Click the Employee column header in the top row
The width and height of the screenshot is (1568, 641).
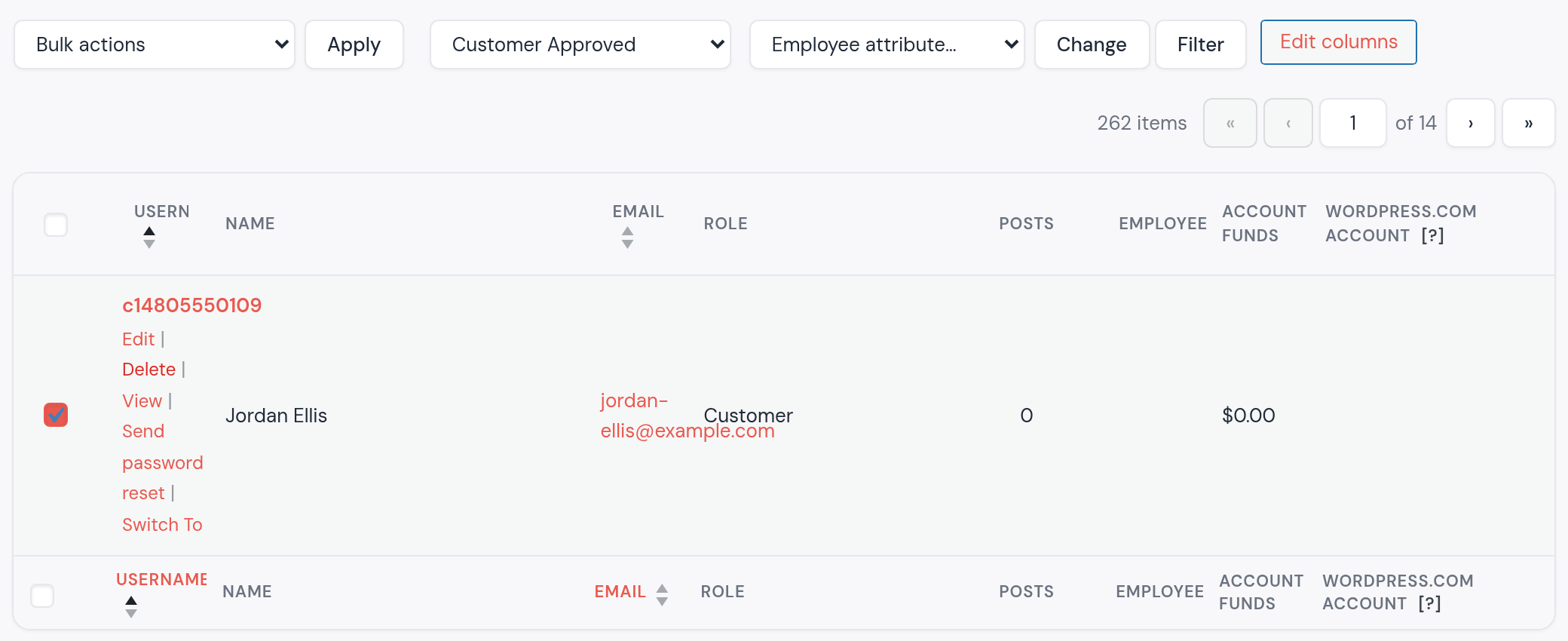[1163, 224]
